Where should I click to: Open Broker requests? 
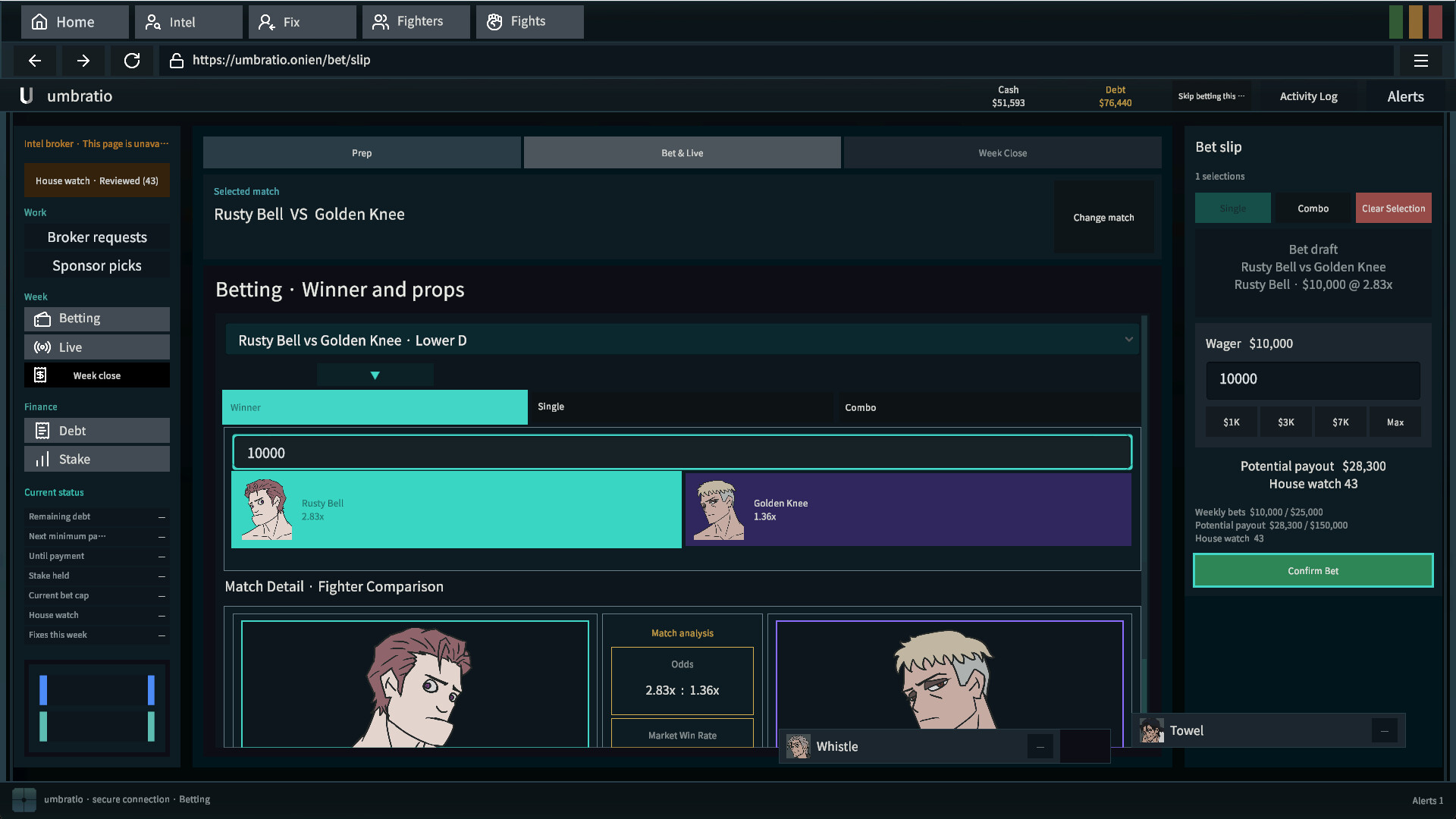pyautogui.click(x=97, y=237)
